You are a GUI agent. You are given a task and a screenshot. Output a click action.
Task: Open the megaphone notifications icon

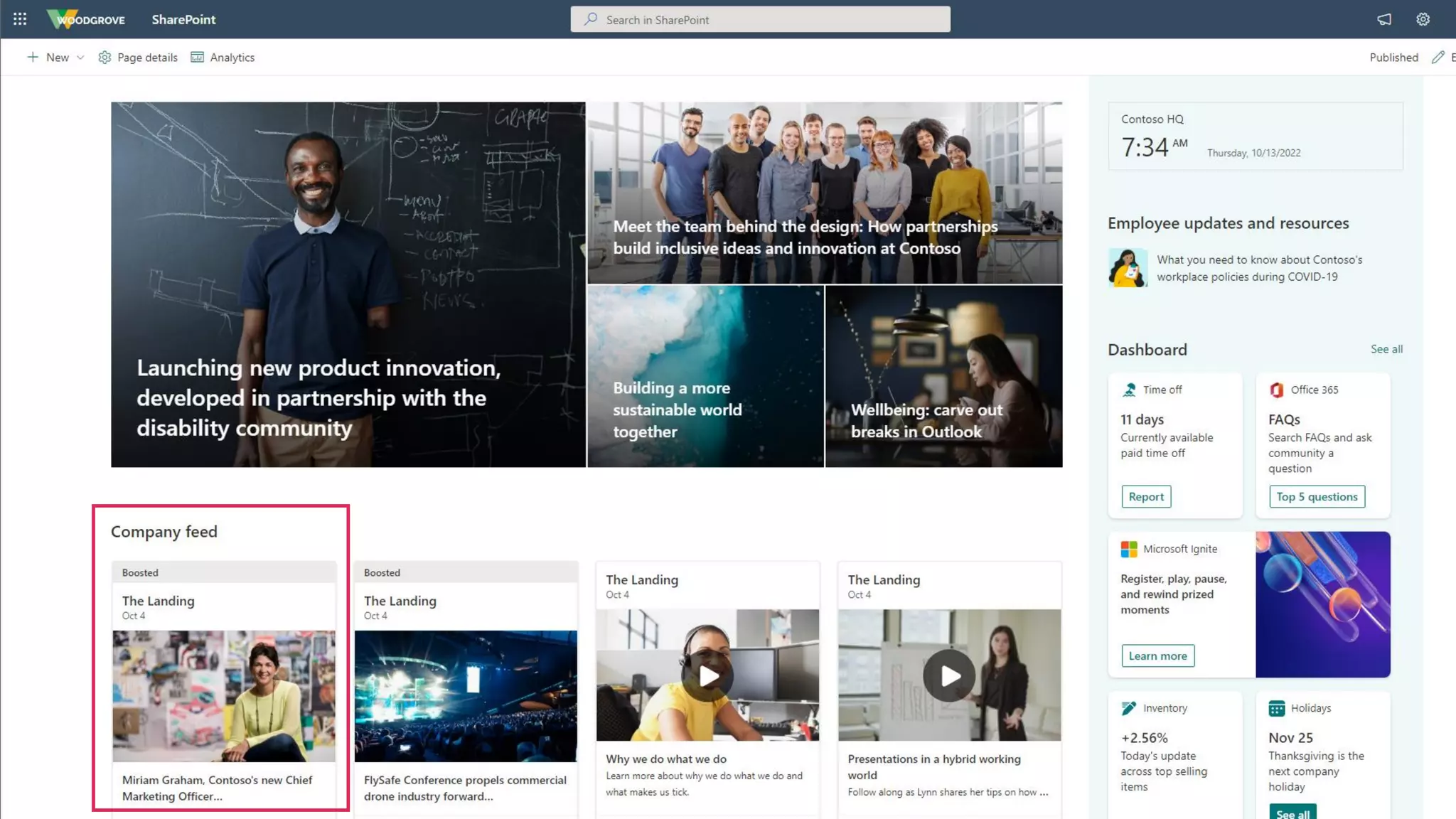[x=1383, y=19]
